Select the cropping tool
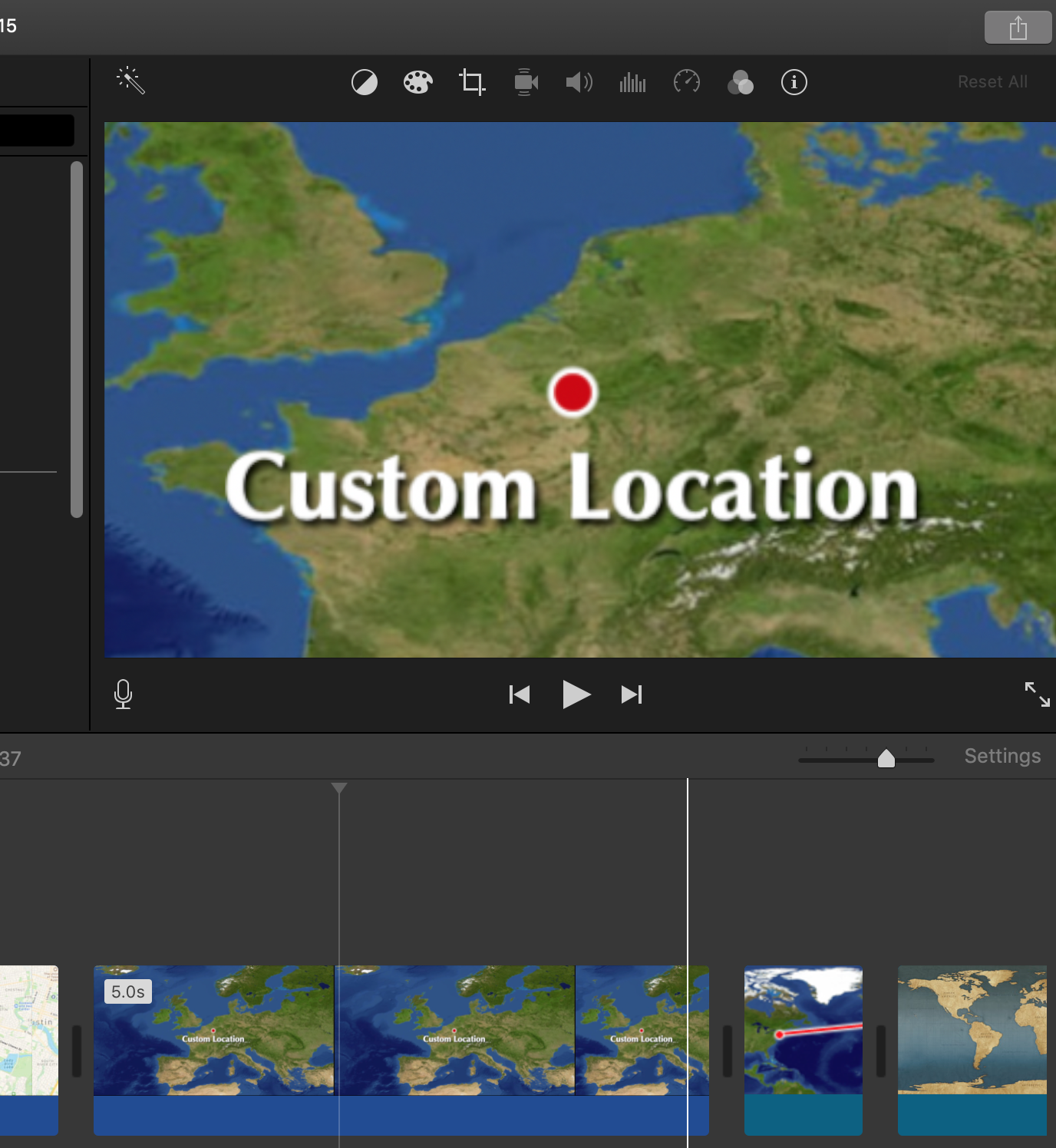 pos(472,82)
